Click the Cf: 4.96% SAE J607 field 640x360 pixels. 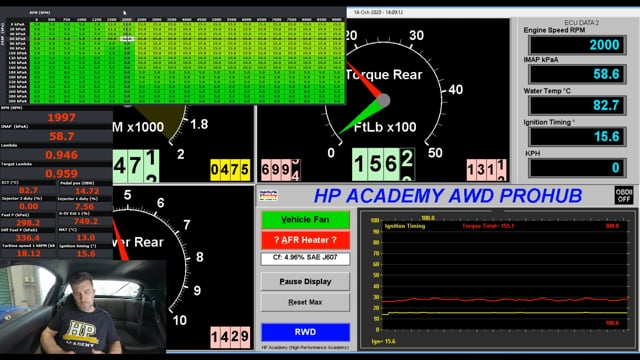(x=305, y=258)
